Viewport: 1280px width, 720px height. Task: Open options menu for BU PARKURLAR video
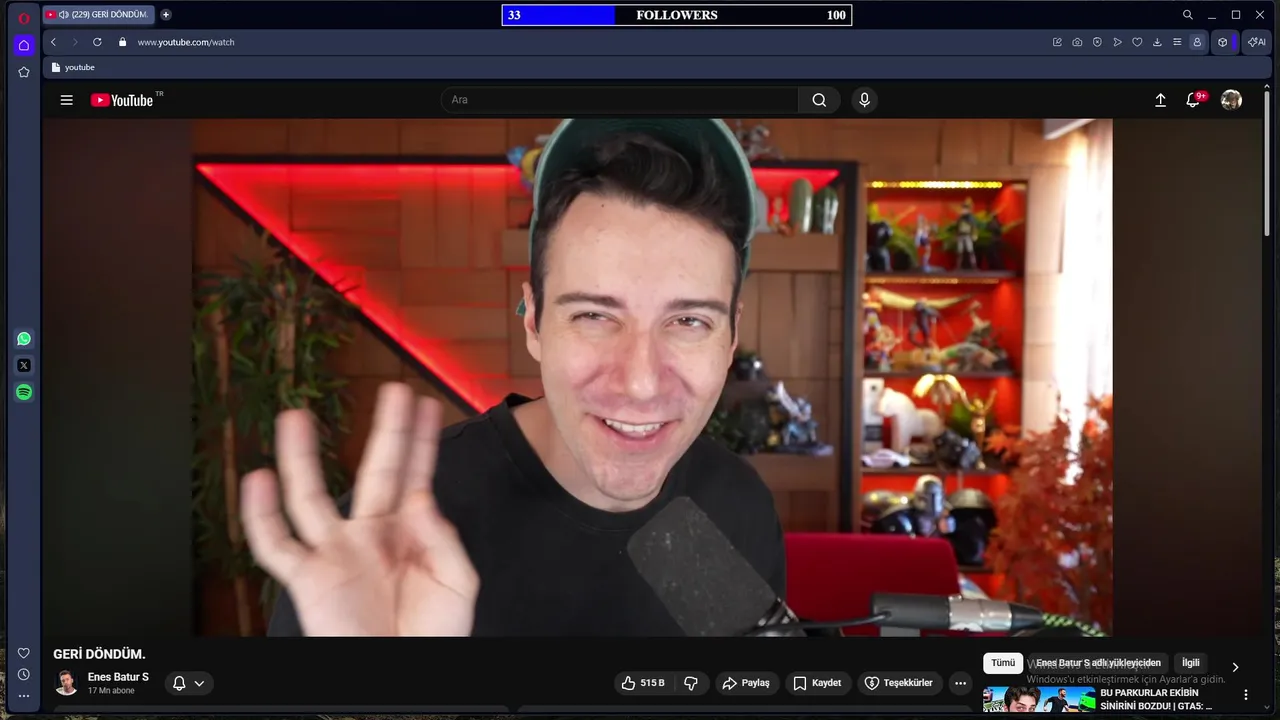point(1246,695)
